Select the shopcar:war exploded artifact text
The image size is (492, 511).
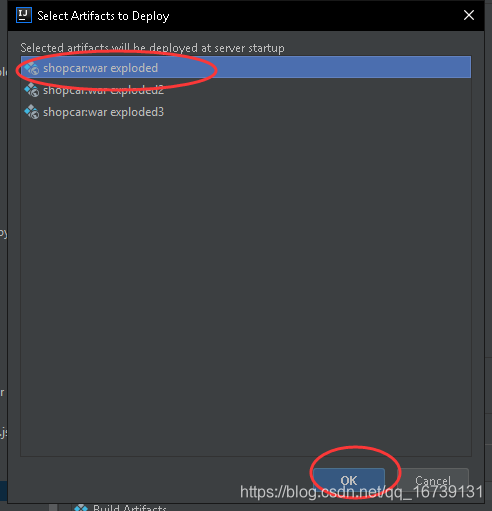pos(100,68)
